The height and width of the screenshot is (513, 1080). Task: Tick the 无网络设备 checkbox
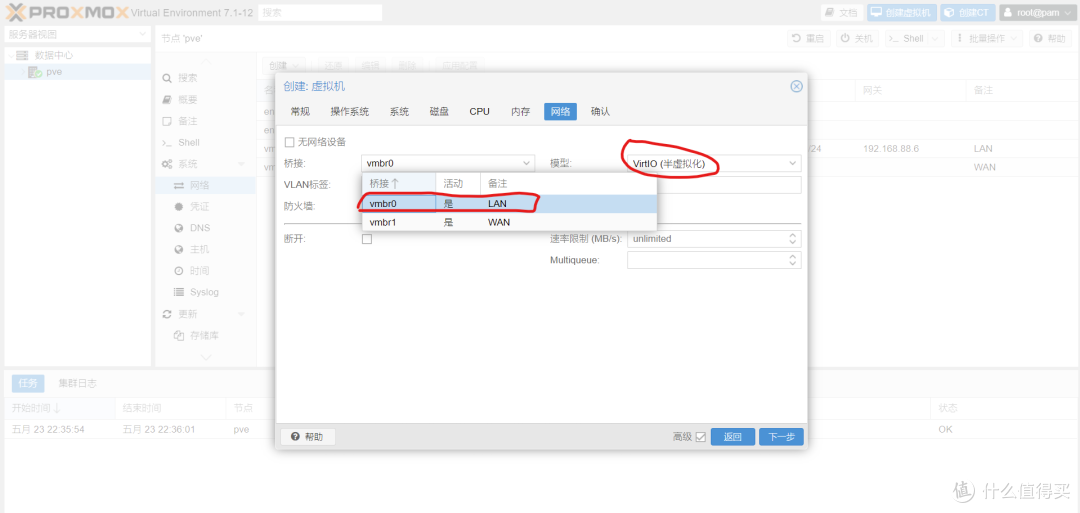coord(289,143)
